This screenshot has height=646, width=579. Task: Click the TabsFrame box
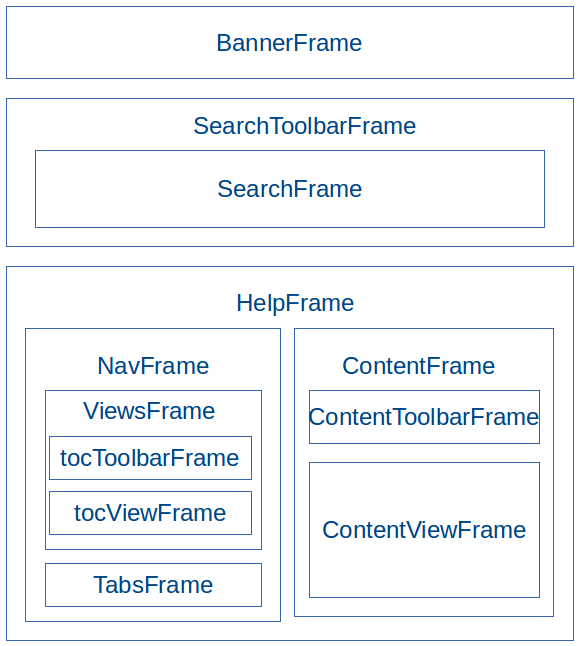153,585
